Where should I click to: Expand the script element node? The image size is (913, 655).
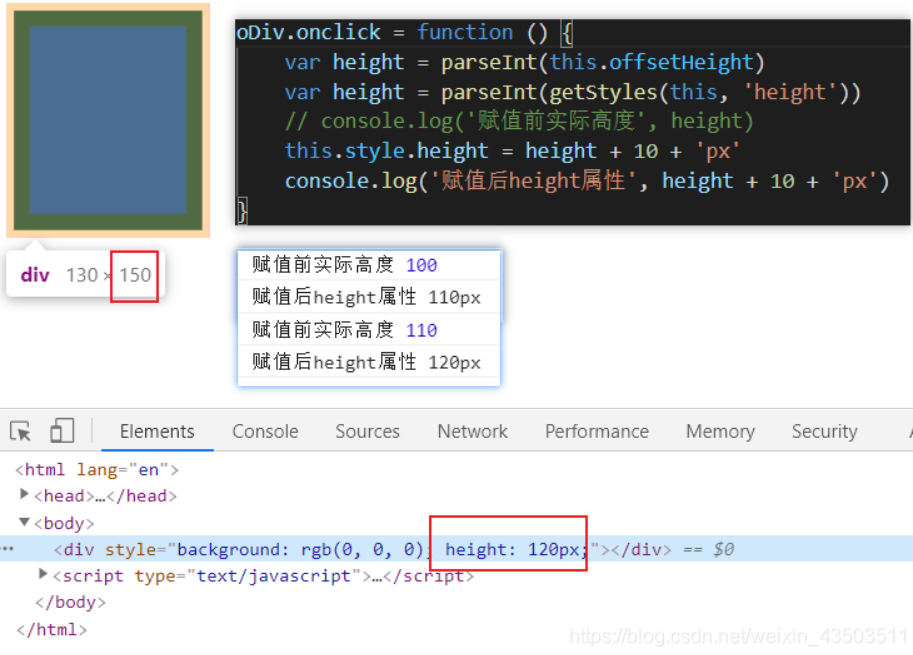tap(43, 574)
